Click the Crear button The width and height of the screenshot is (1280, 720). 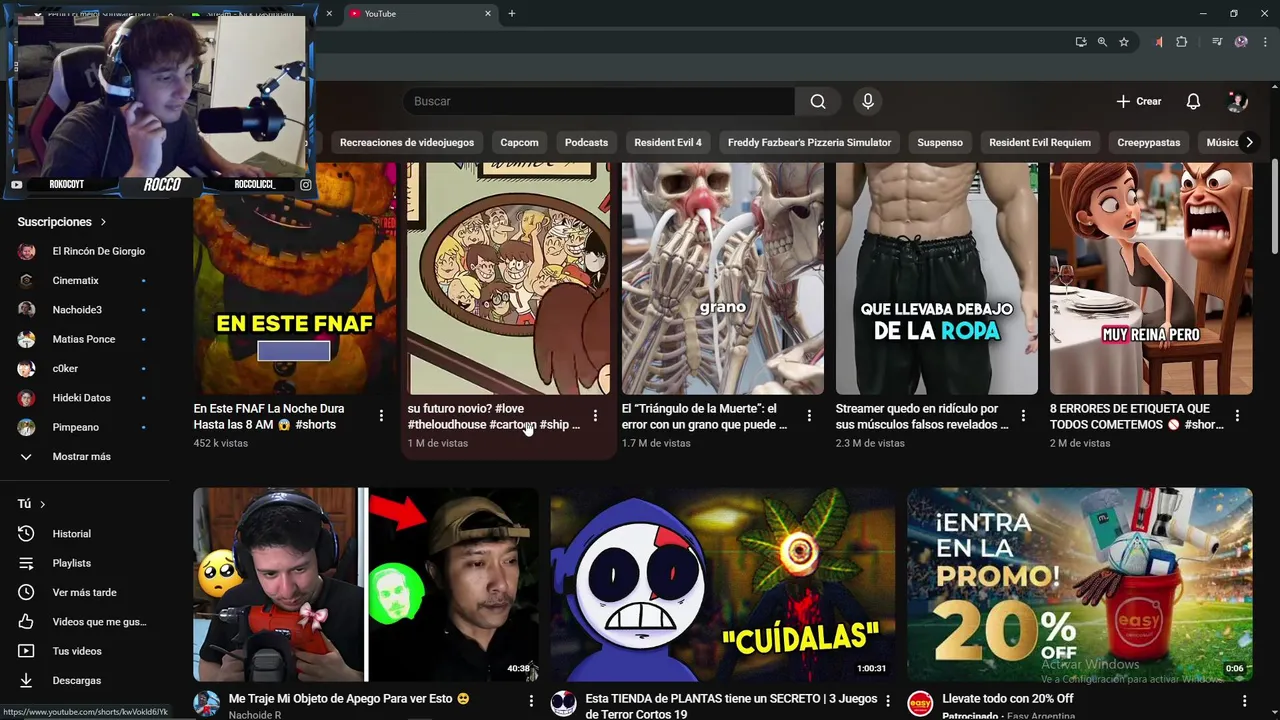point(1139,101)
